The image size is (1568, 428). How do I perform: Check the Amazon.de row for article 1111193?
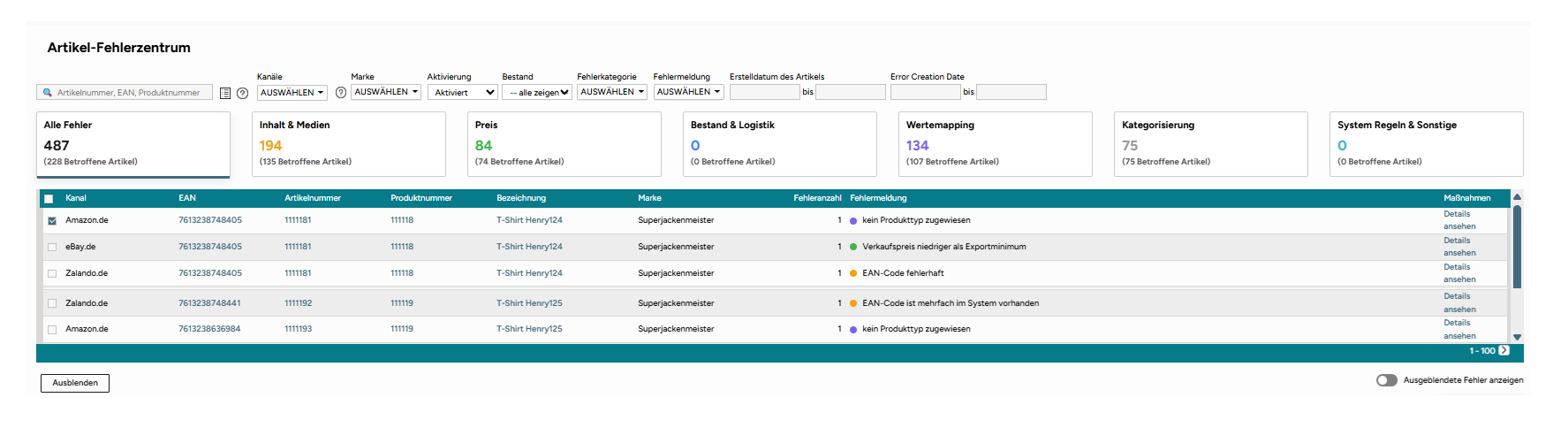(x=52, y=330)
